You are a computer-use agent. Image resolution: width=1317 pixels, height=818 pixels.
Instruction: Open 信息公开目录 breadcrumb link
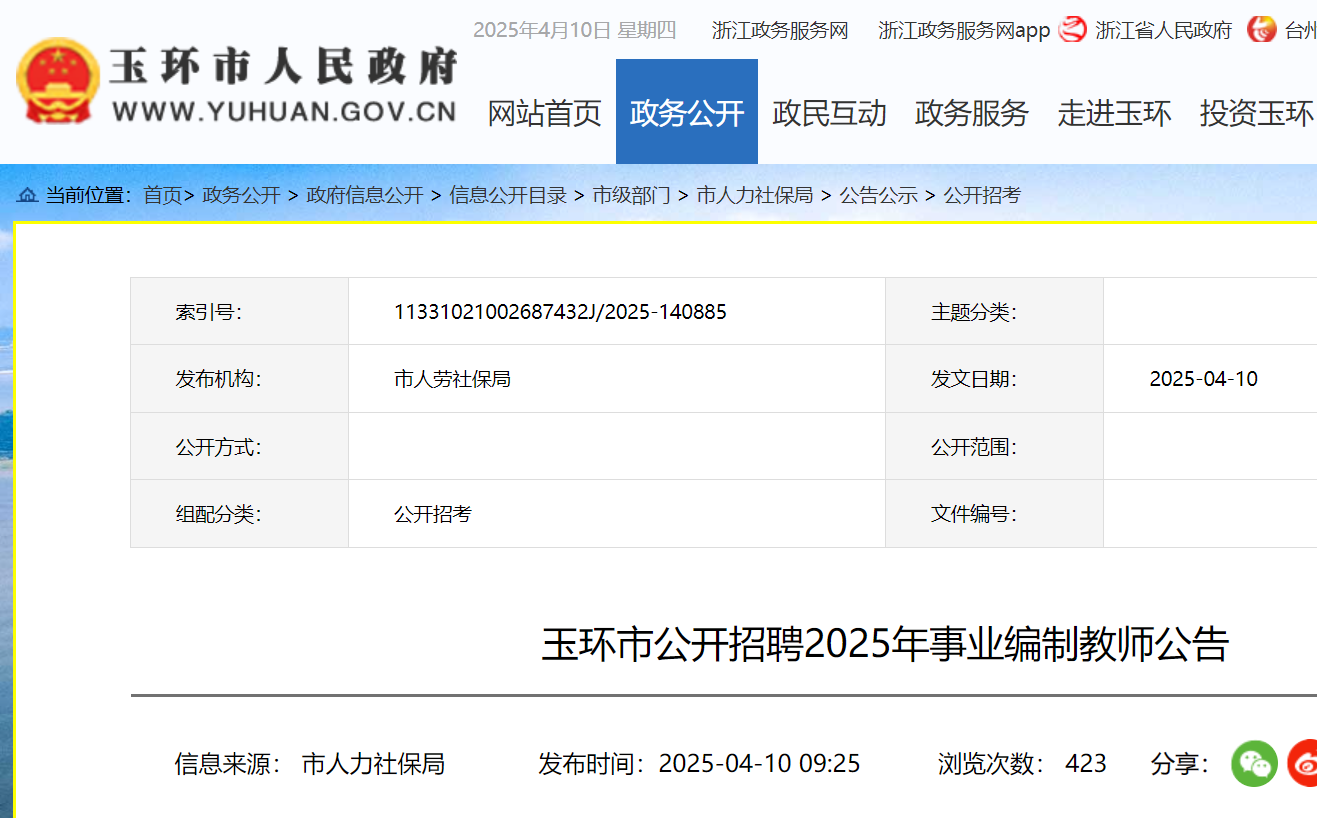coord(508,195)
